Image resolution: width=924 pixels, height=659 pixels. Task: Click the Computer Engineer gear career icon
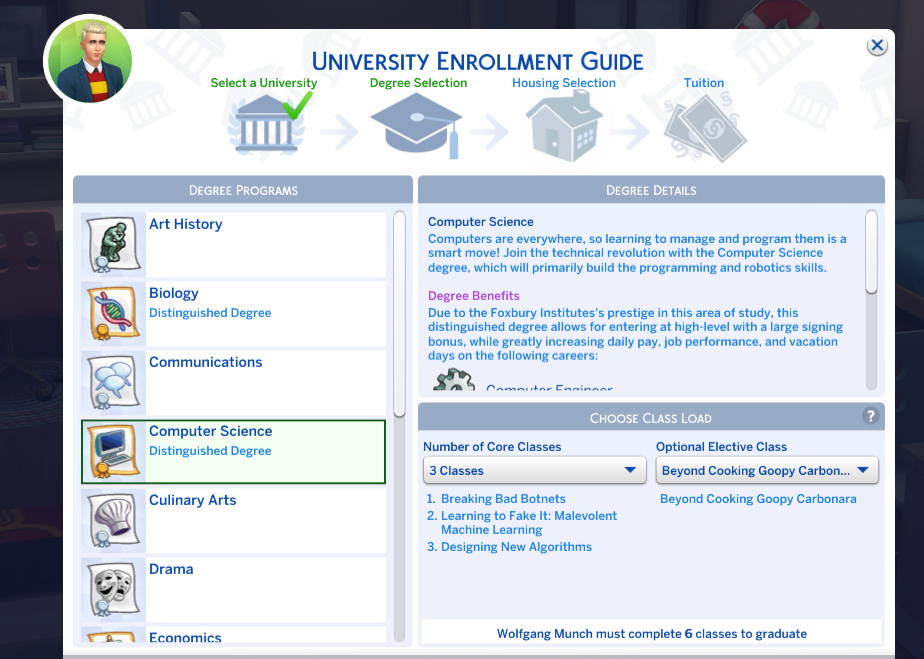pyautogui.click(x=454, y=380)
